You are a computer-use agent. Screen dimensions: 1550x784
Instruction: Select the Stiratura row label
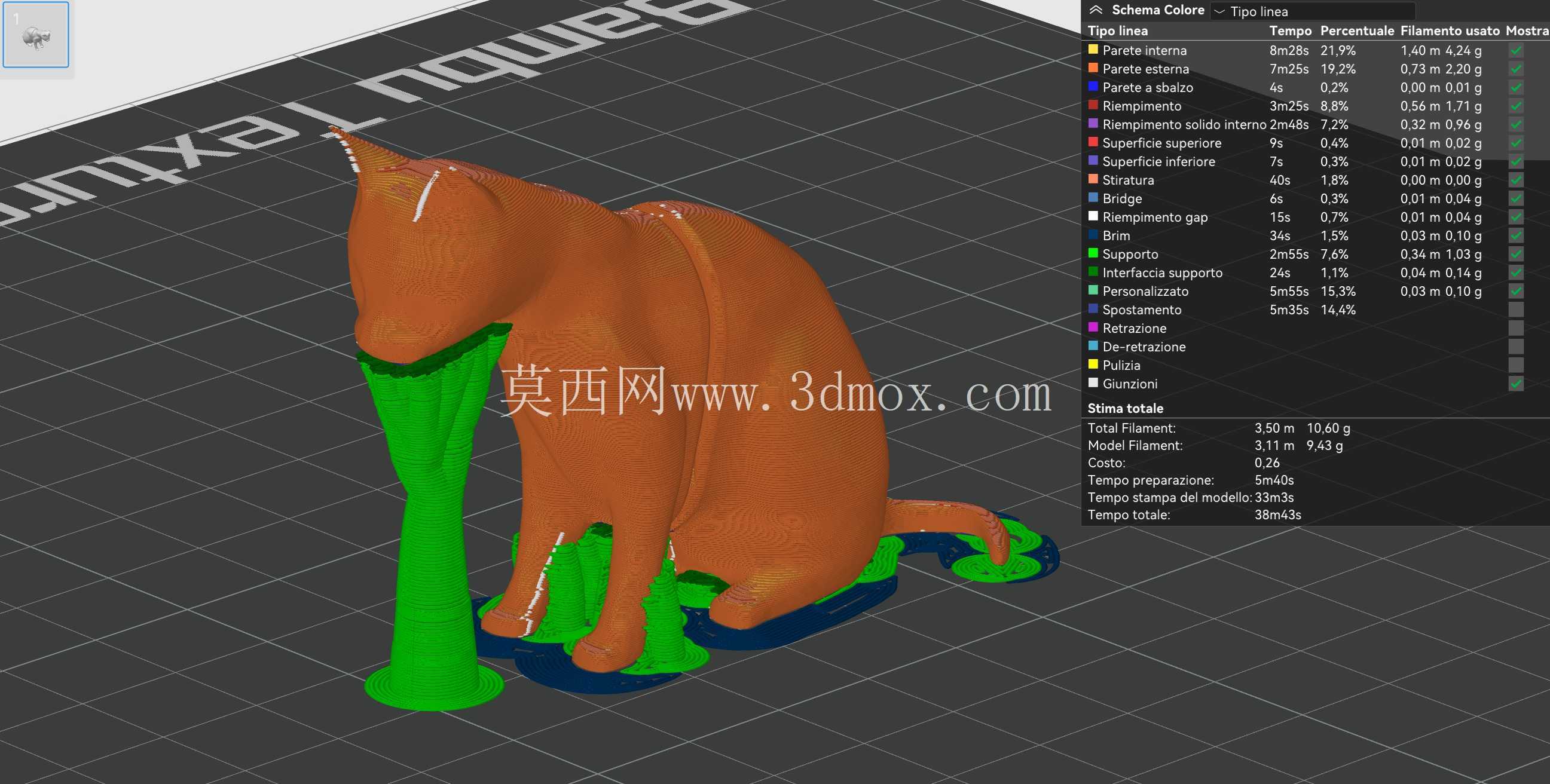tap(1128, 180)
